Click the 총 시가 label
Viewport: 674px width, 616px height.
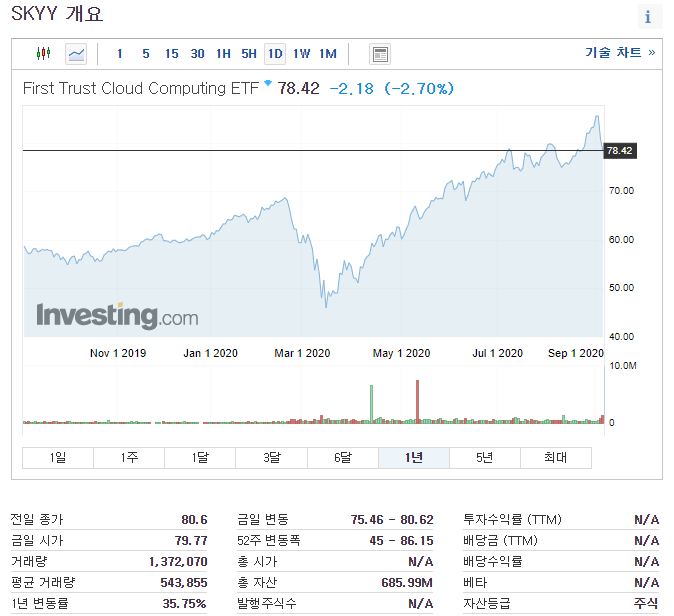257,562
